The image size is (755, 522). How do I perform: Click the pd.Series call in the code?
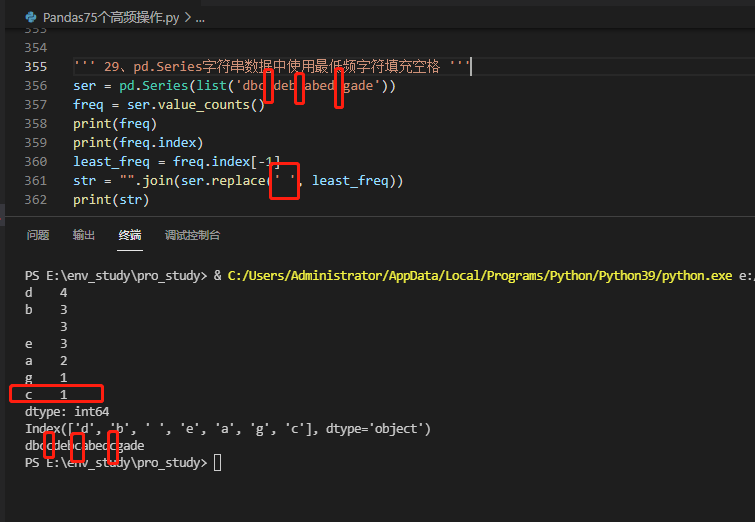(154, 86)
